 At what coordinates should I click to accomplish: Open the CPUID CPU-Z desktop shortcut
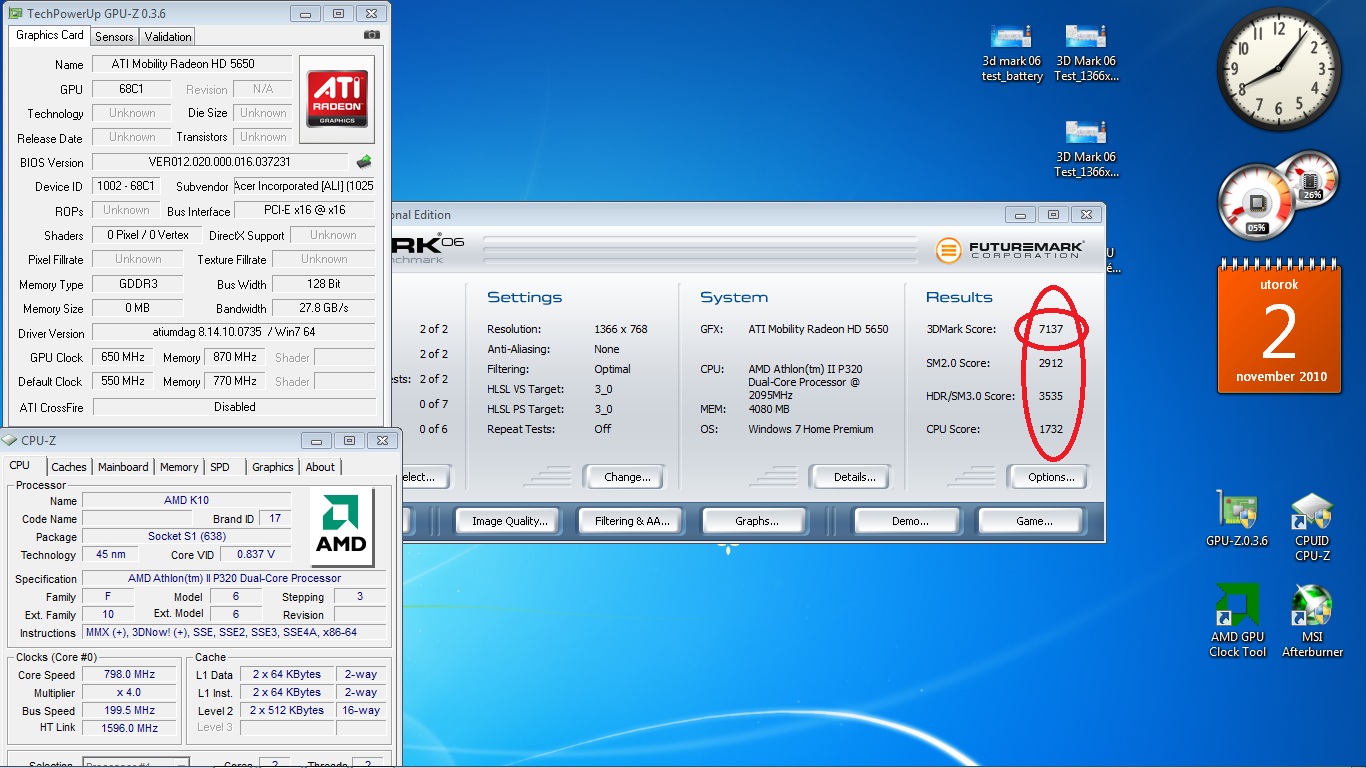(x=1312, y=528)
